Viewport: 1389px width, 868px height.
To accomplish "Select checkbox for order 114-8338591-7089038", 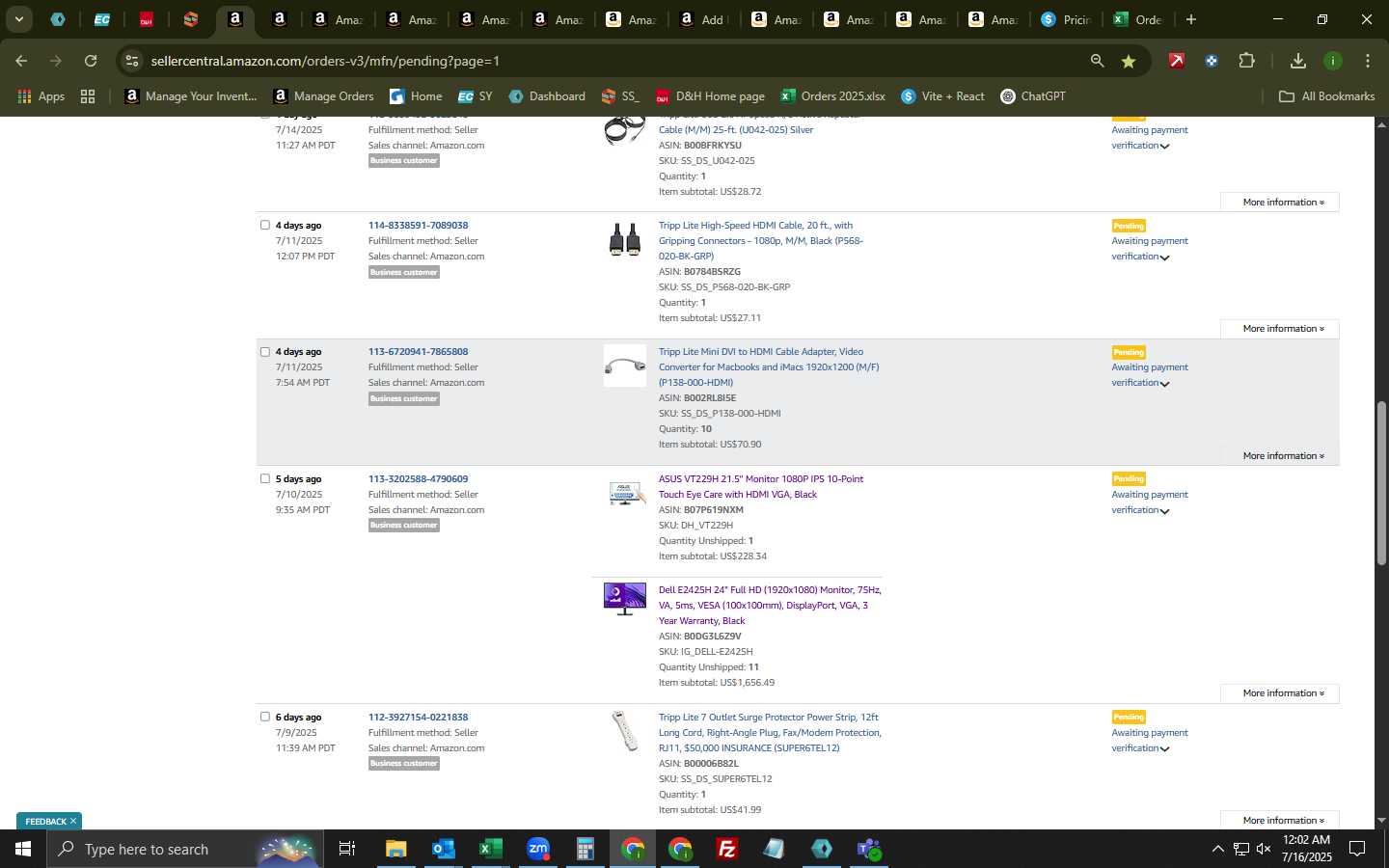I will pos(265,225).
